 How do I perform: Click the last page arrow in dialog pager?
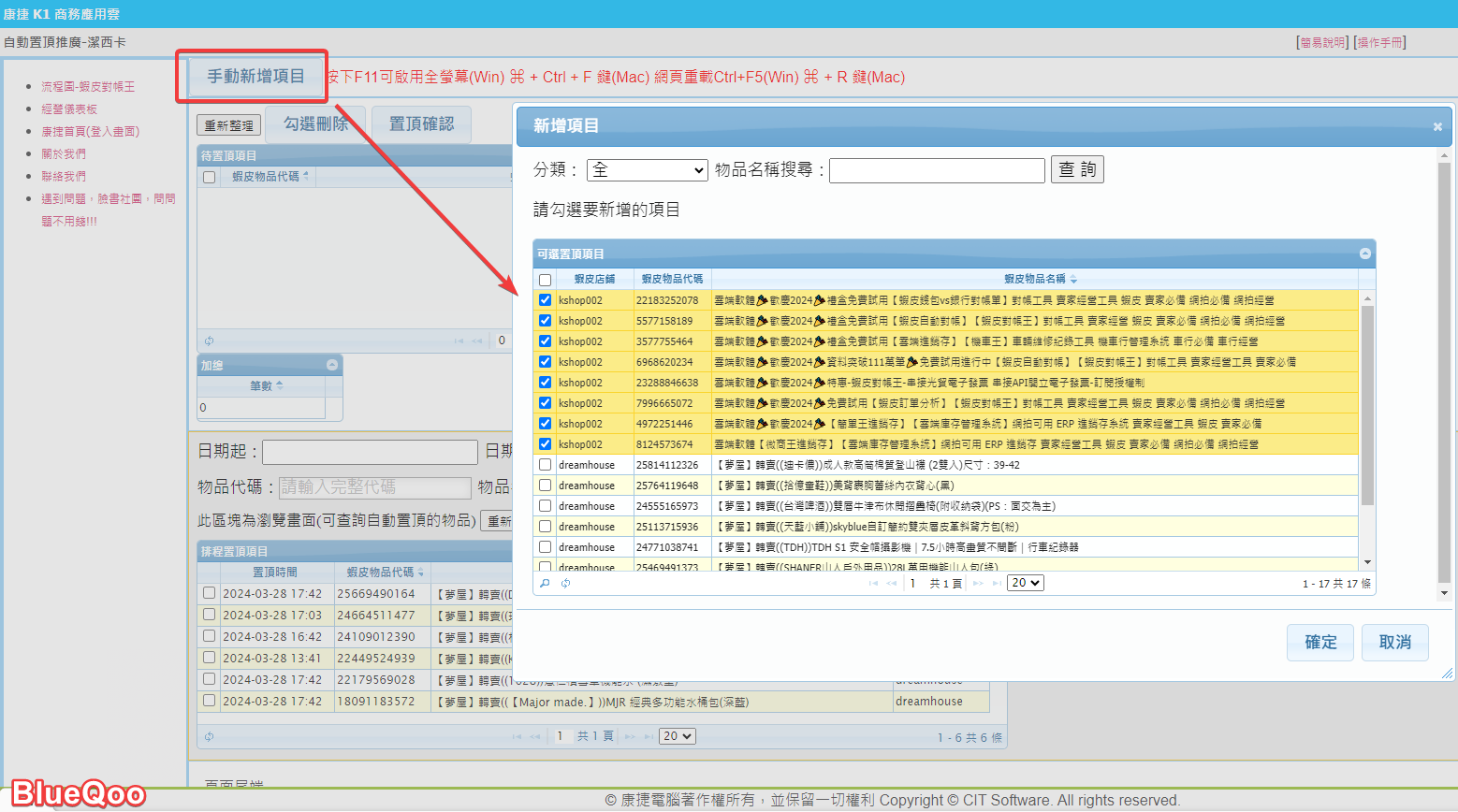pos(994,583)
